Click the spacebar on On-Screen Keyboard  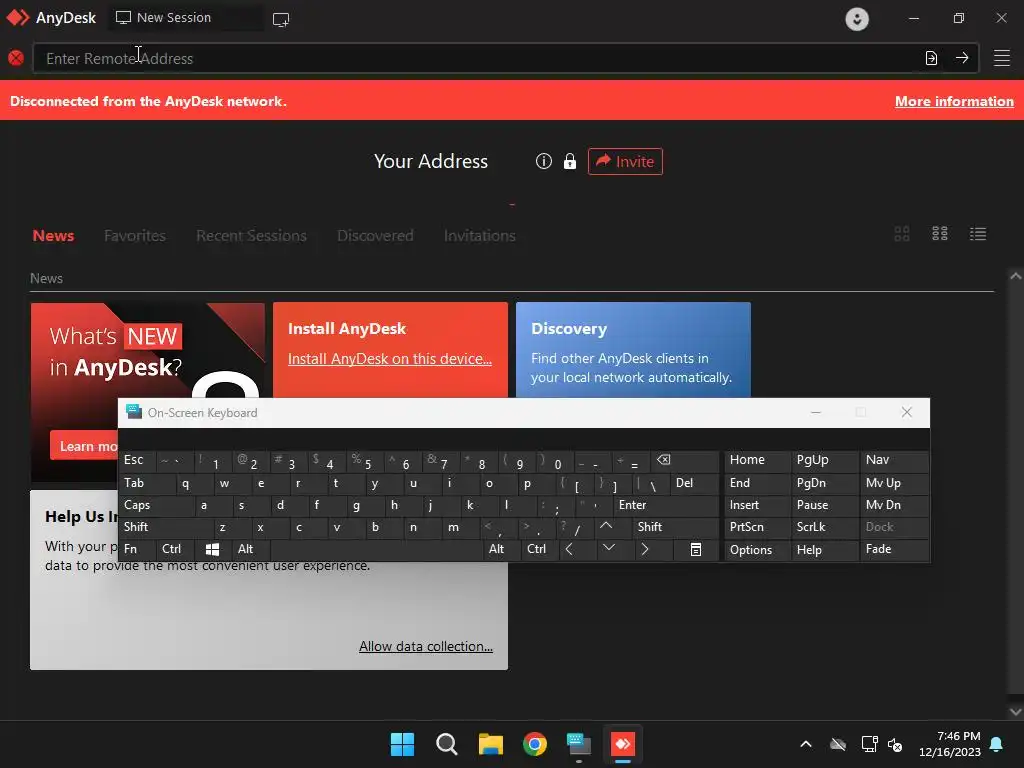377,549
